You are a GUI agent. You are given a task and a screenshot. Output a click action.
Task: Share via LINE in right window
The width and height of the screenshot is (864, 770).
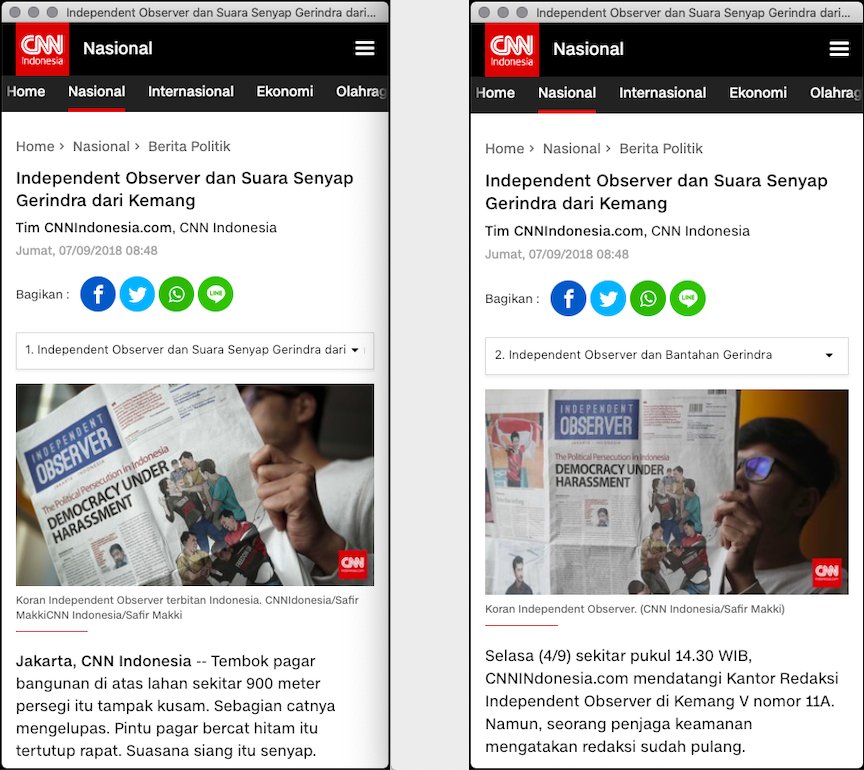pyautogui.click(x=688, y=298)
